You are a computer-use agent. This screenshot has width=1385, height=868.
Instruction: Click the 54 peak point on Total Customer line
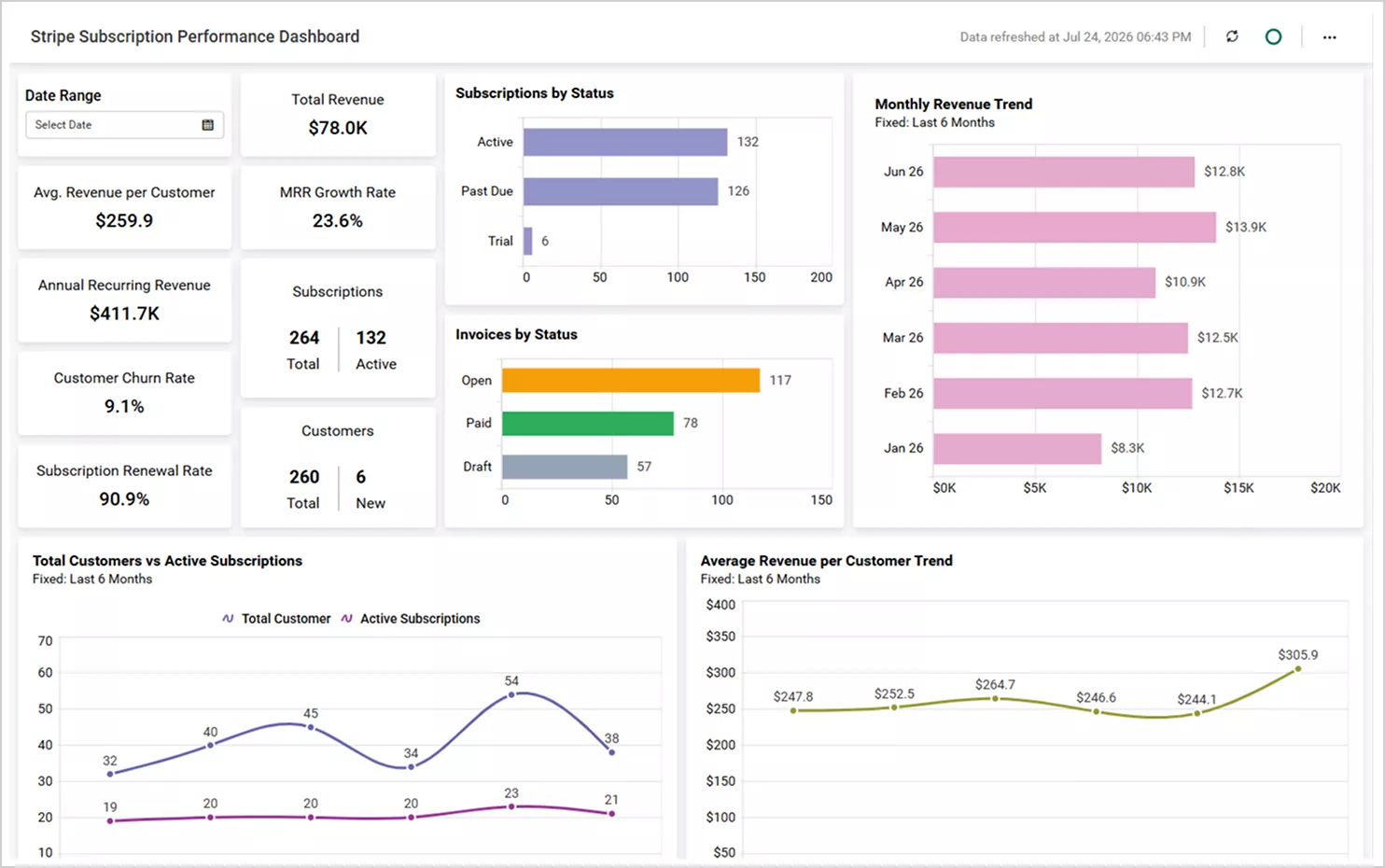pos(511,694)
